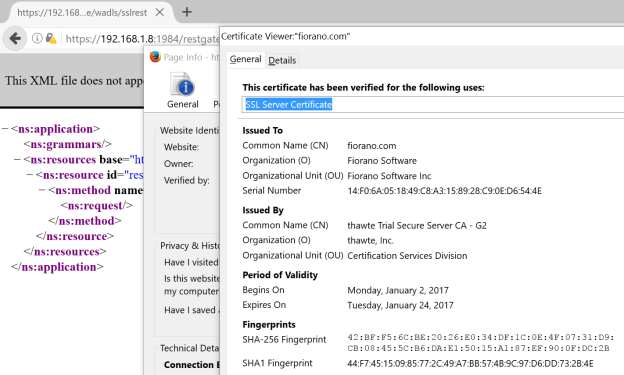The image size is (624, 375).
Task: Collapse the ns:application XML node
Action: pos(5,129)
